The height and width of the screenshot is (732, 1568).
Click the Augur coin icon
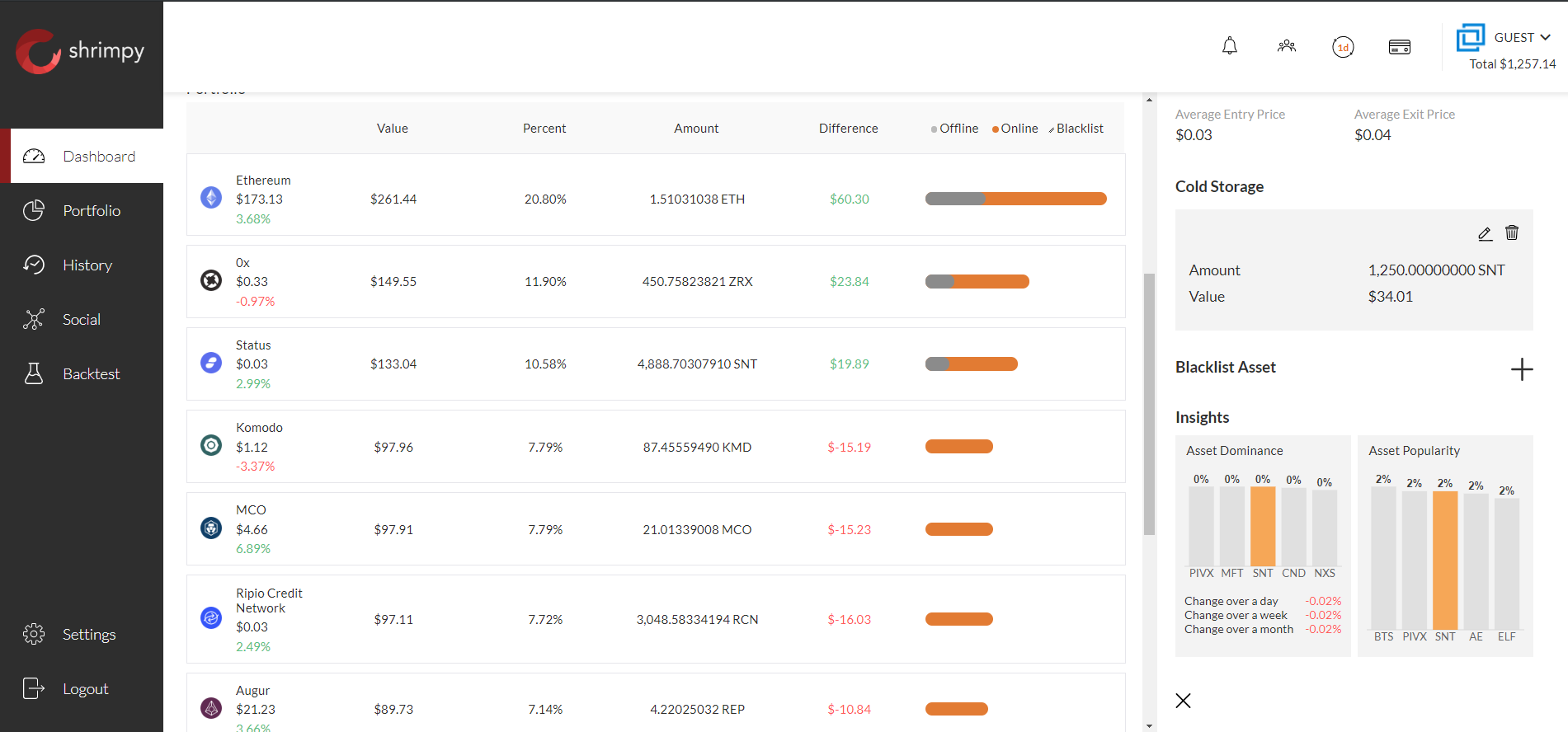coord(211,707)
